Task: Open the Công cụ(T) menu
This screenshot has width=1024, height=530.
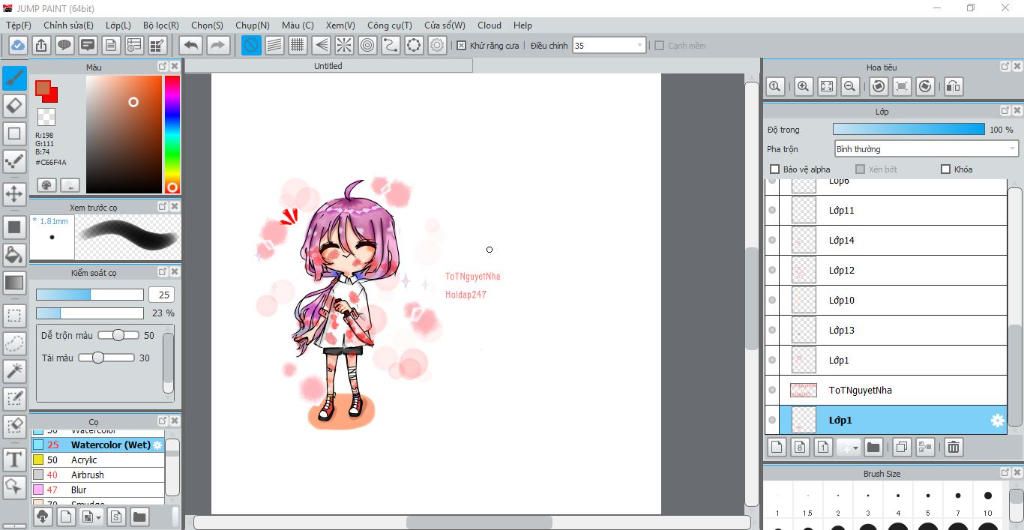Action: tap(389, 25)
